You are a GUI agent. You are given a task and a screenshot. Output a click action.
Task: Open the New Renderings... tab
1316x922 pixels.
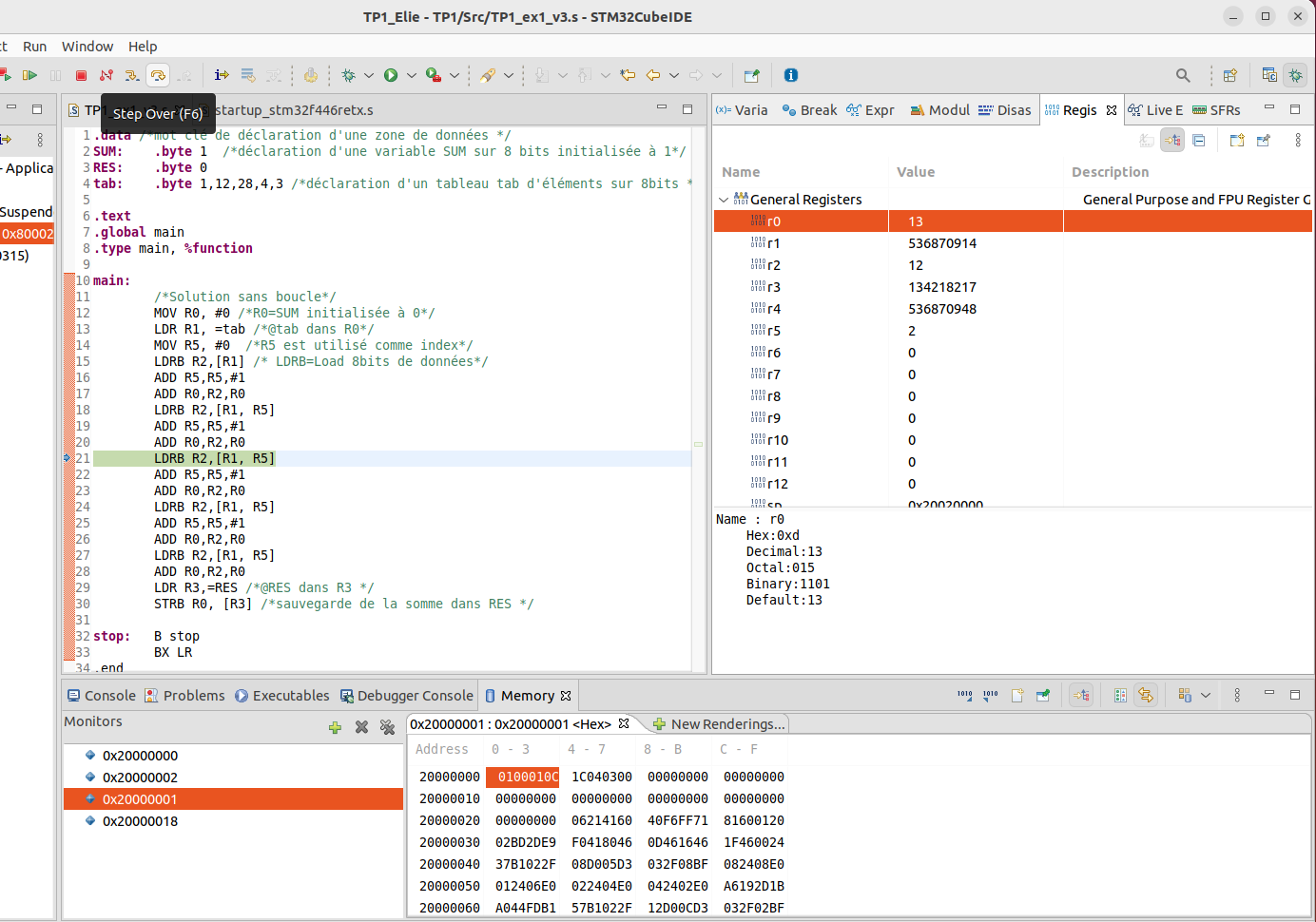719,724
